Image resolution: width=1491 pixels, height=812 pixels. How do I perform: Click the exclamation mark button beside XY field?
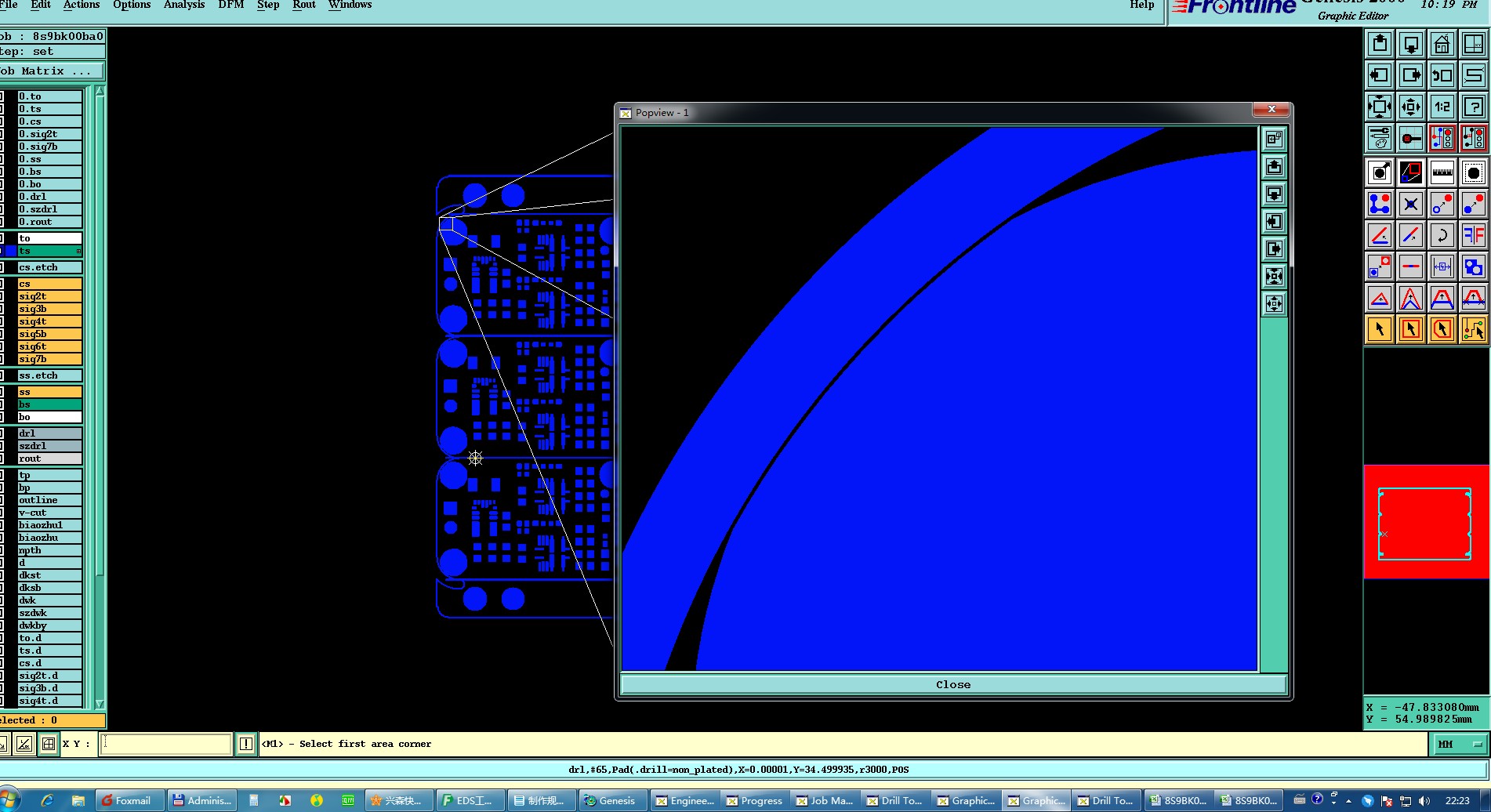(x=245, y=744)
